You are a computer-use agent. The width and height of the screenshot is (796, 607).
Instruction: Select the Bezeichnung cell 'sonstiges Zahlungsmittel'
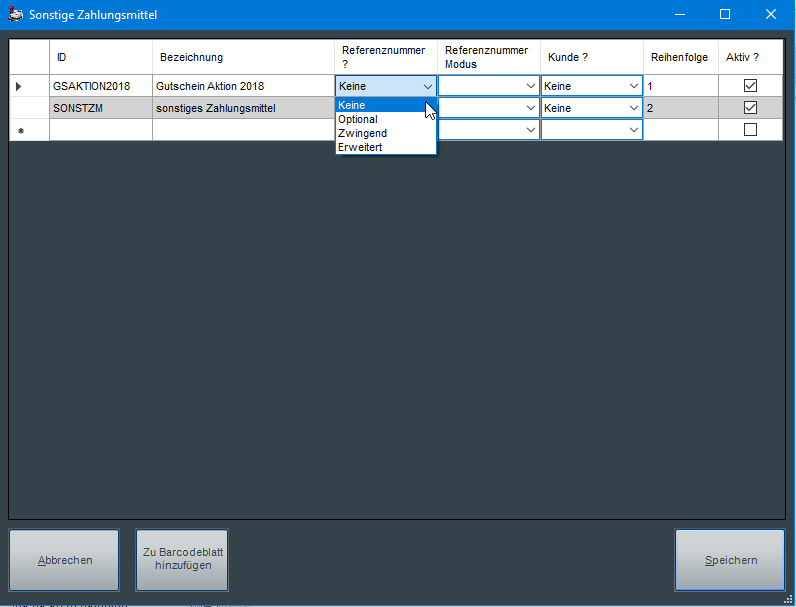click(243, 108)
